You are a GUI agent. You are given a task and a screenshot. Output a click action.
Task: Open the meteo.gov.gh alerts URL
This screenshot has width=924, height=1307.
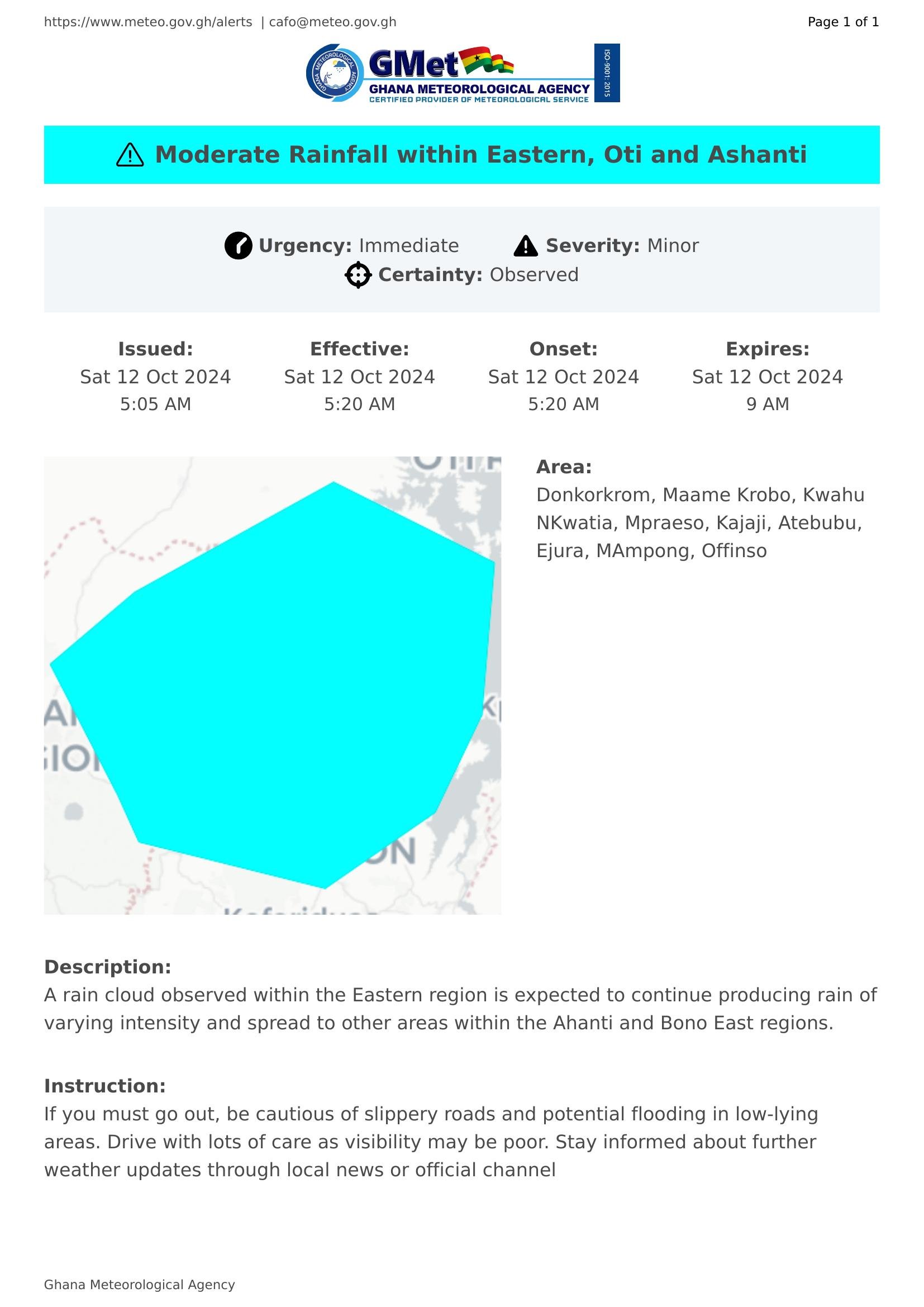(148, 22)
